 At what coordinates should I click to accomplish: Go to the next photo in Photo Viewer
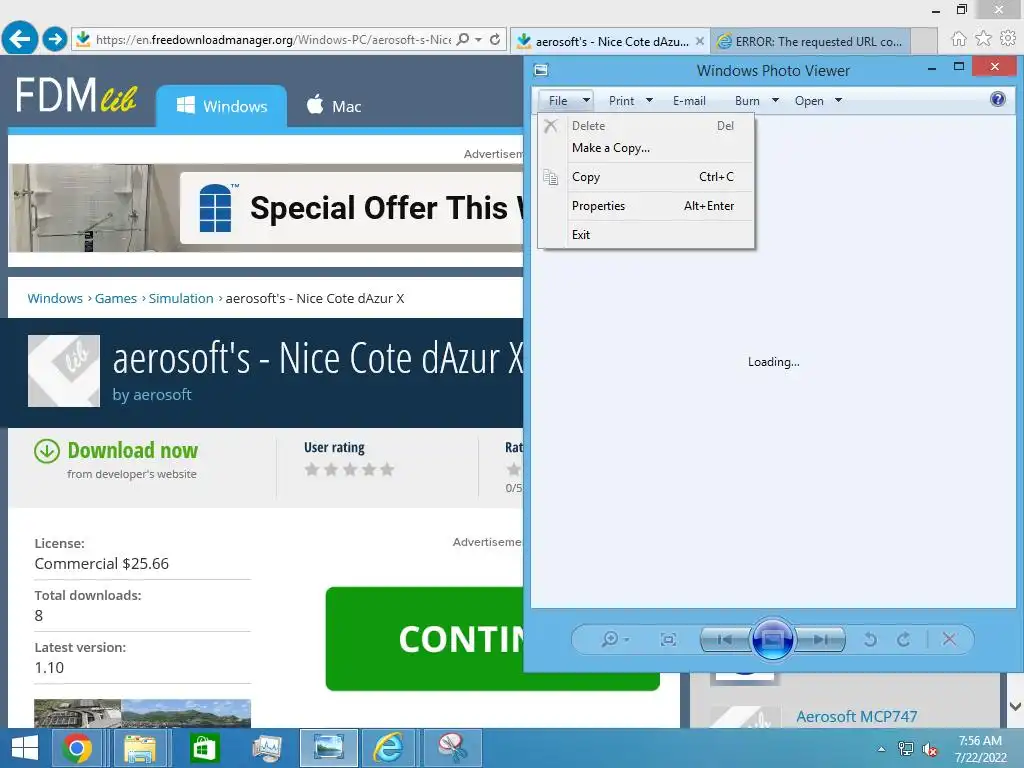820,639
